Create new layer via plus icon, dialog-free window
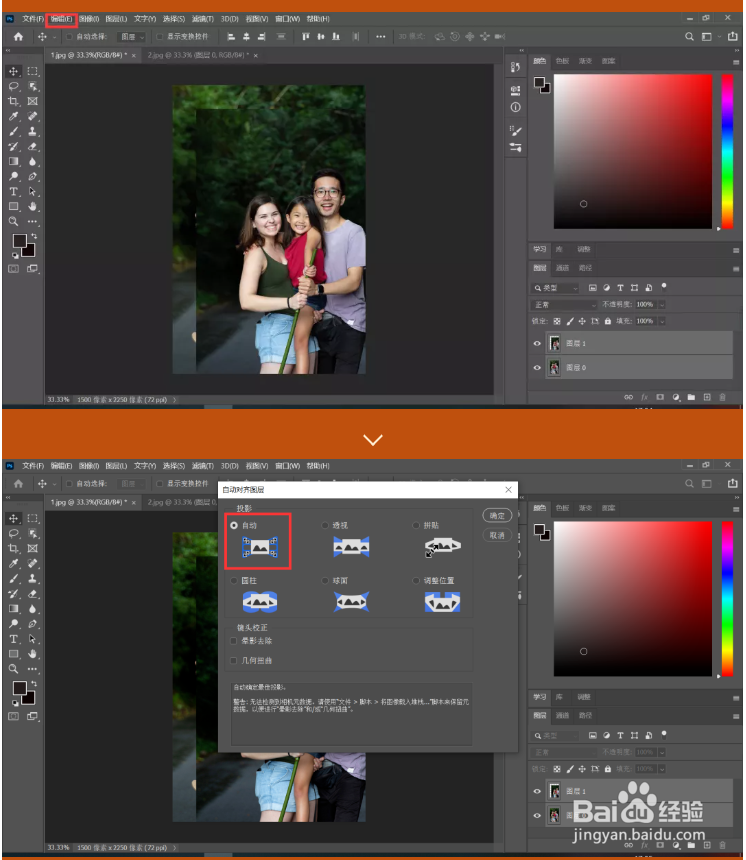Image resolution: width=746 pixels, height=860 pixels. point(707,397)
